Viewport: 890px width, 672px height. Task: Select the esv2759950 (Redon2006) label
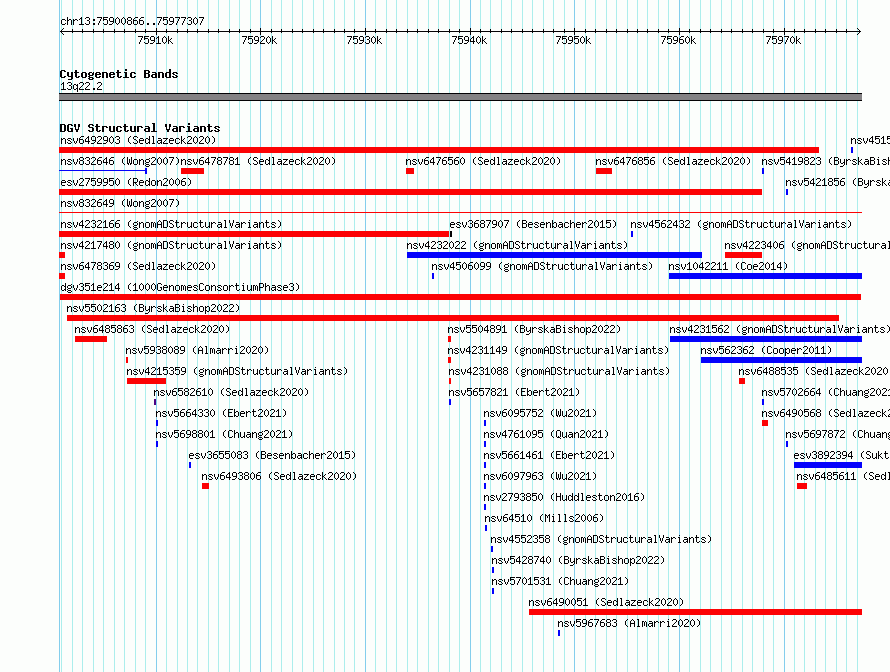pos(126,182)
